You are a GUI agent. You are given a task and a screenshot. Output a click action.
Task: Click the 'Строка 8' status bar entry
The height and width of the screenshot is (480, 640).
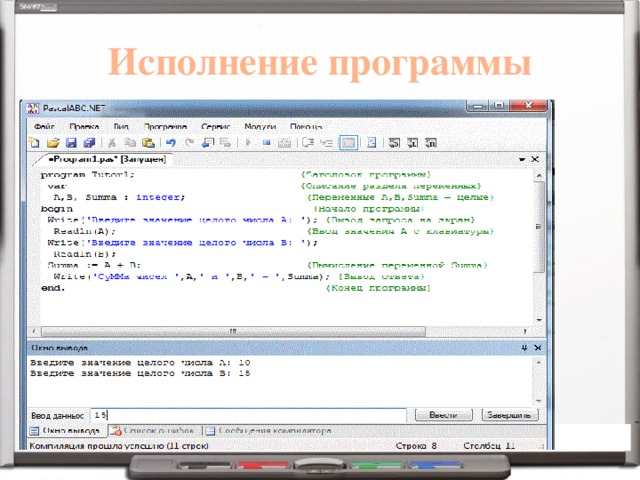(416, 446)
